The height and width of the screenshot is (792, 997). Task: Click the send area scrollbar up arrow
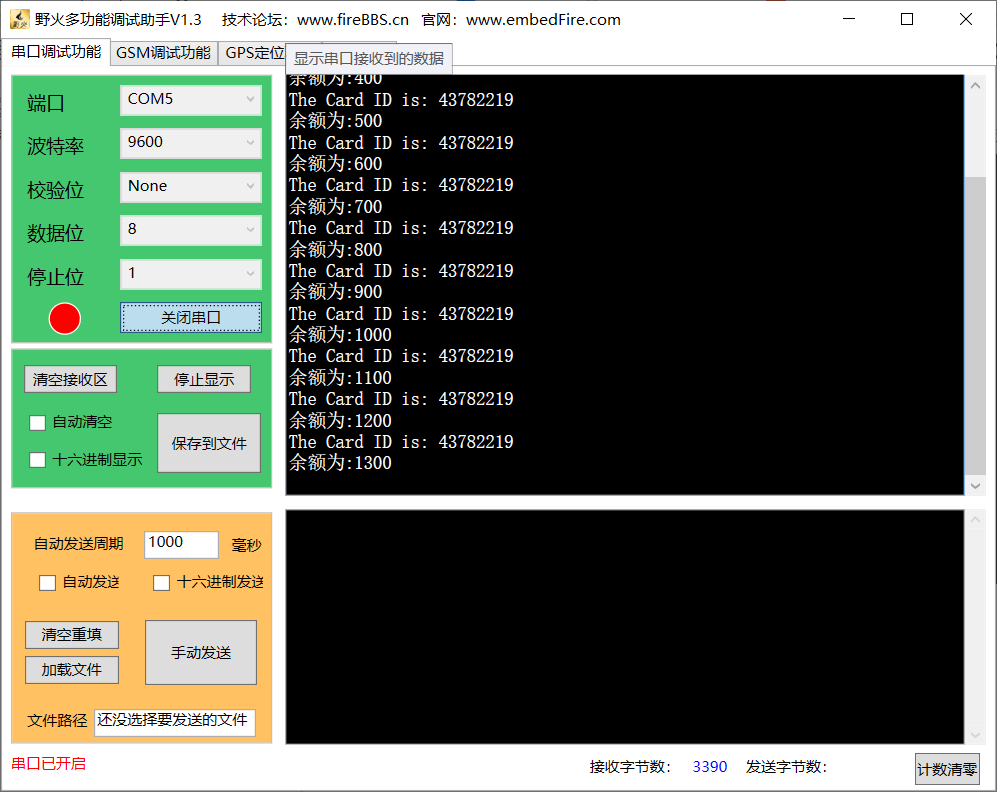click(975, 520)
